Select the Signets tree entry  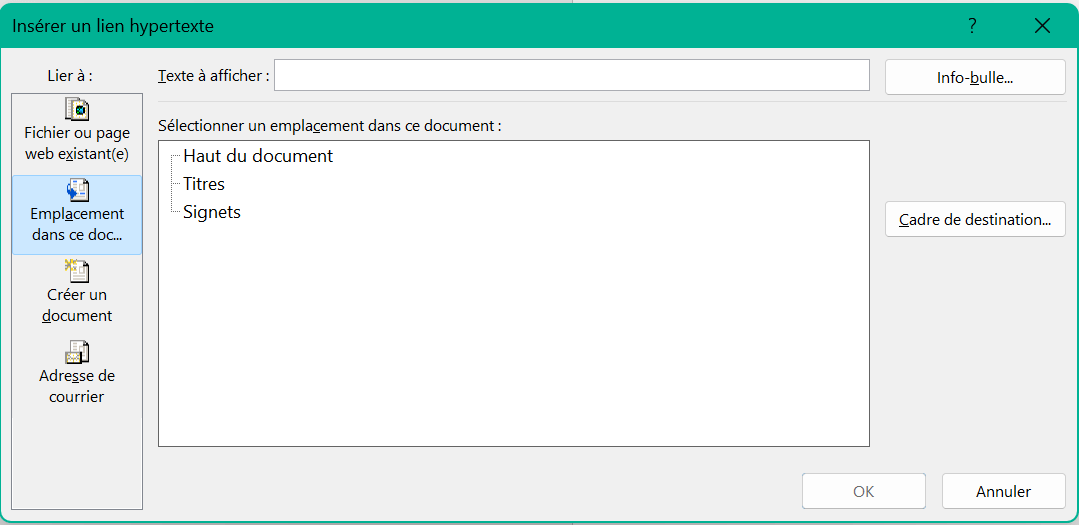pos(212,212)
